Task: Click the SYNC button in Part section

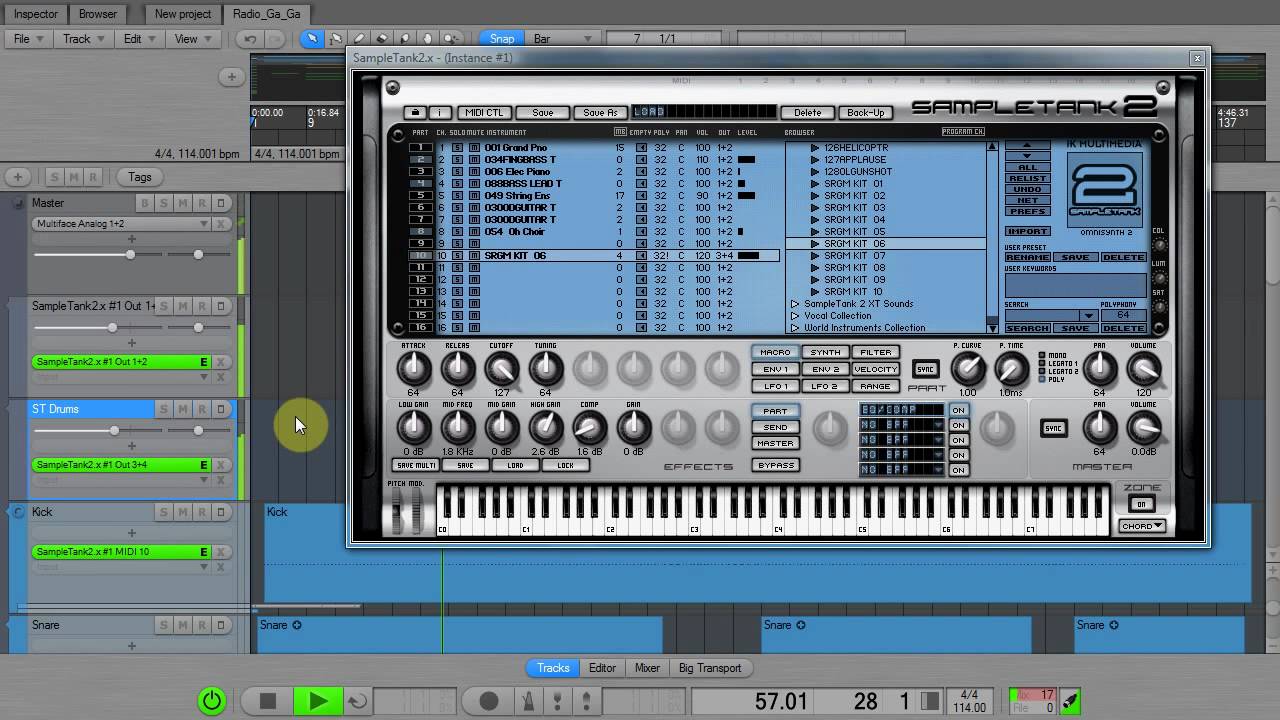Action: [x=926, y=369]
